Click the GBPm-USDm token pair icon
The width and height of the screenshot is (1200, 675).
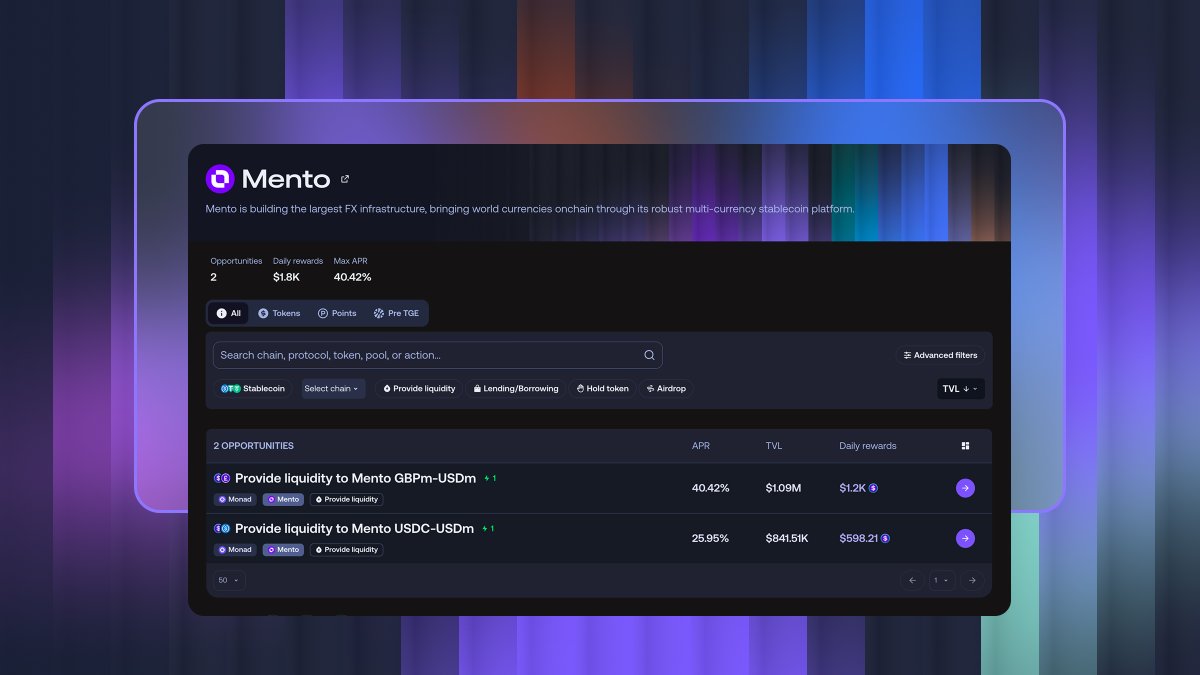(222, 478)
